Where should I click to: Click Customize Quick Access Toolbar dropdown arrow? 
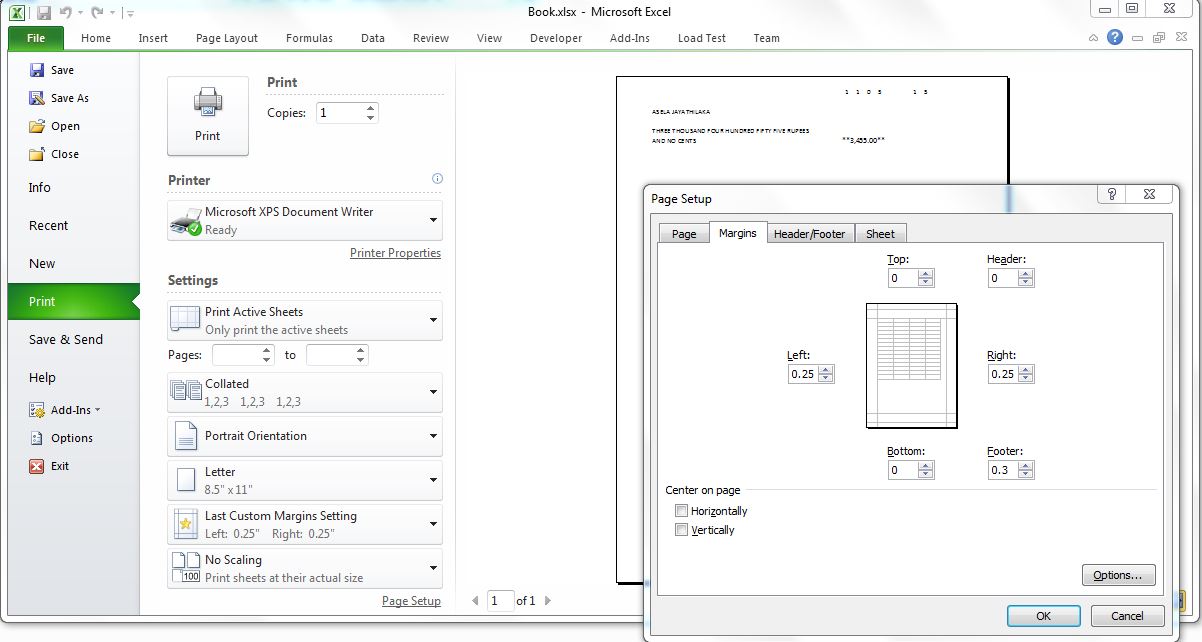(x=132, y=14)
